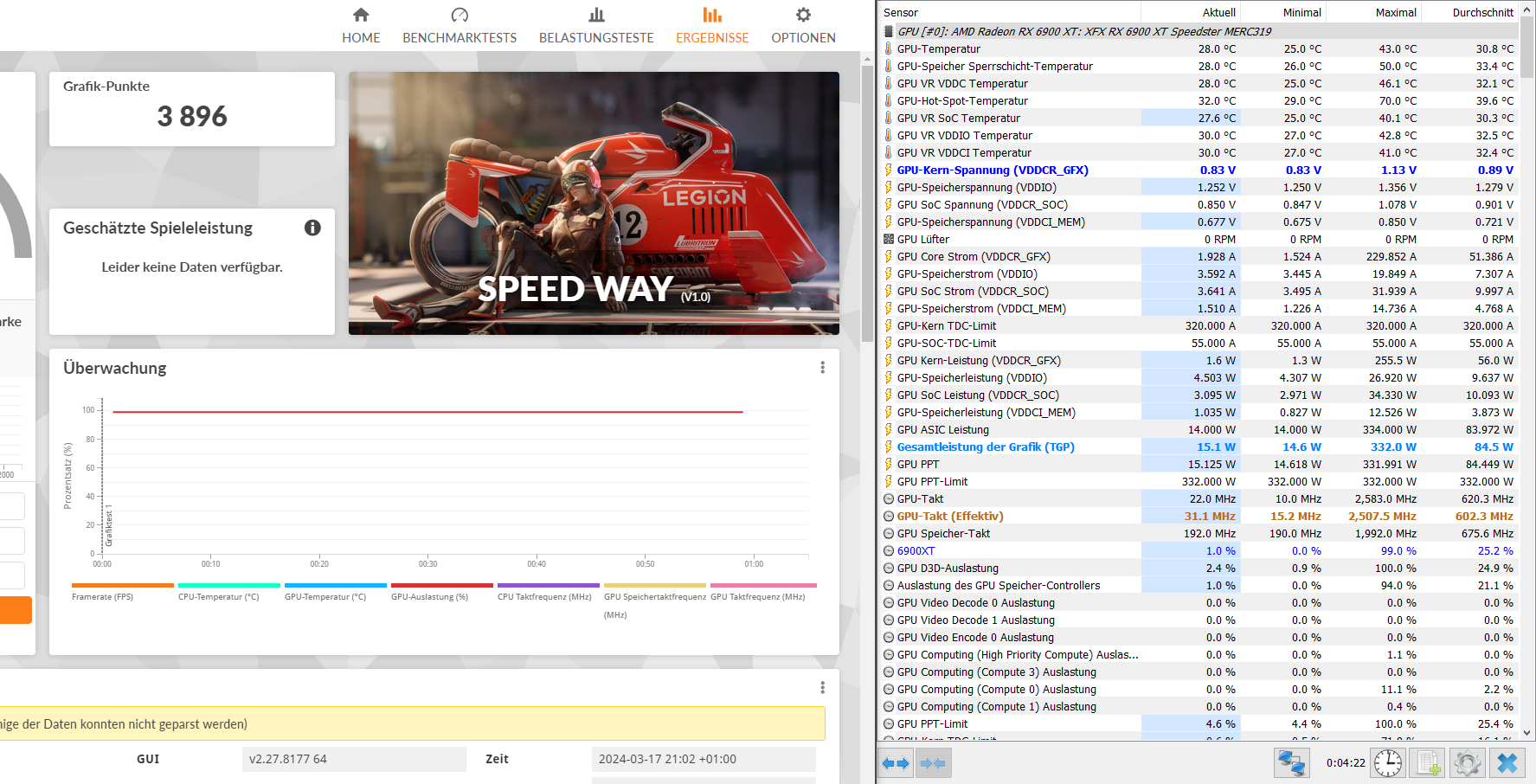The width and height of the screenshot is (1536, 784).
Task: Click the Aktuell column header
Action: pos(1191,12)
